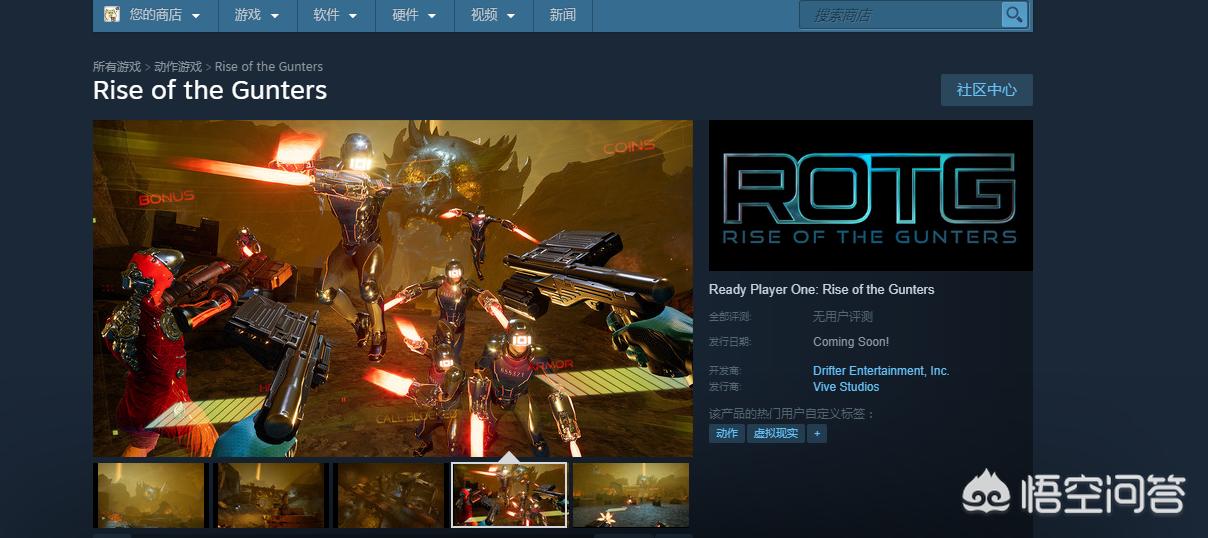
Task: Click the main gameplay screenshot
Action: [x=393, y=289]
